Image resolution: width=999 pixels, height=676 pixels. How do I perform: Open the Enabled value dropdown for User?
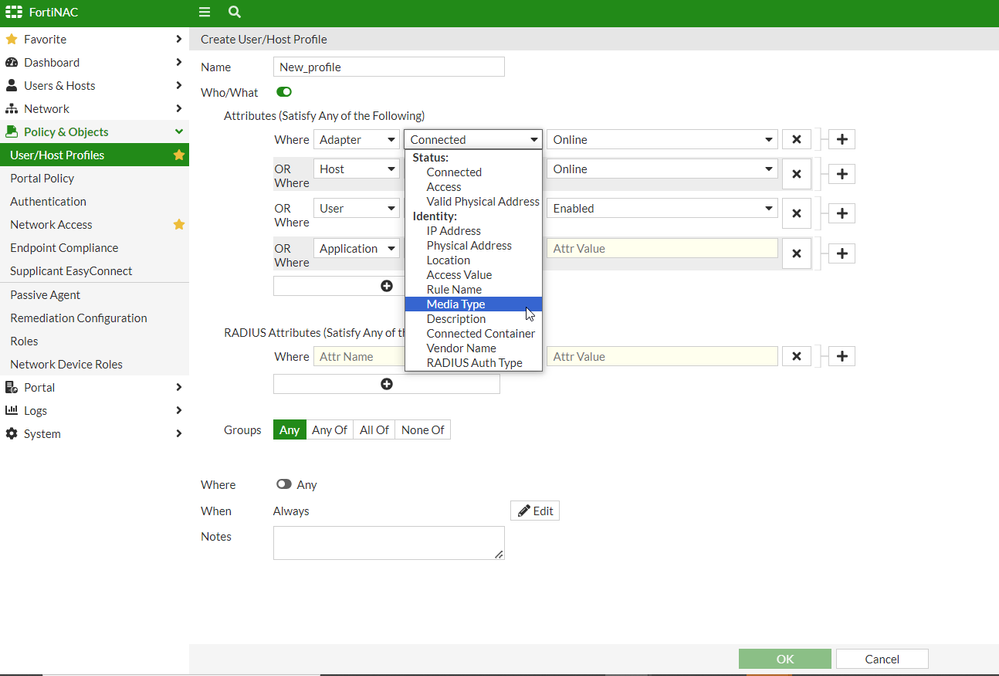[x=662, y=209]
